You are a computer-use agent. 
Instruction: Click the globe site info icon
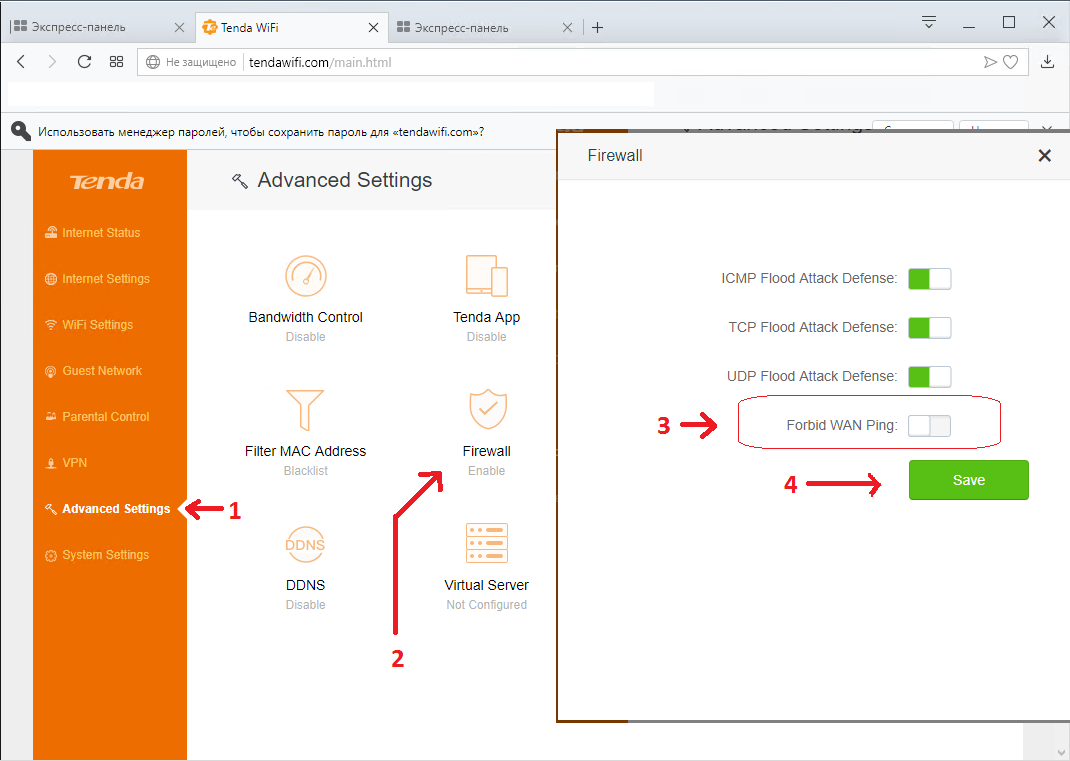153,62
